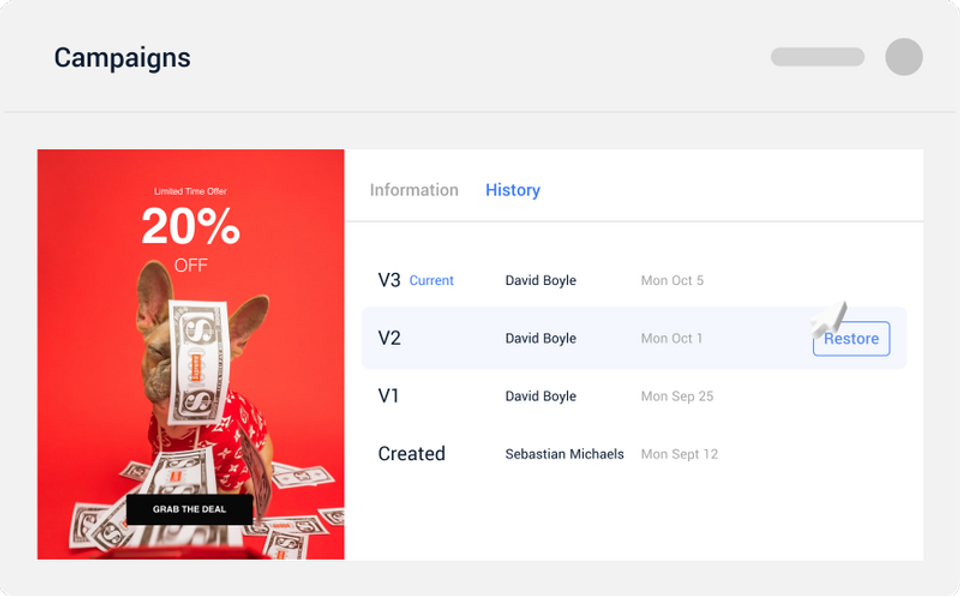Select the V1 version entry
960x596 pixels.
click(x=634, y=396)
